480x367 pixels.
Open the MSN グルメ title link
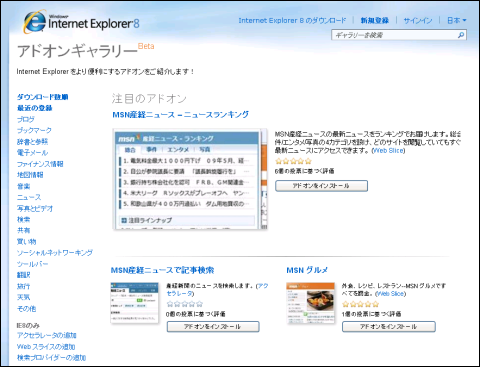(x=307, y=270)
